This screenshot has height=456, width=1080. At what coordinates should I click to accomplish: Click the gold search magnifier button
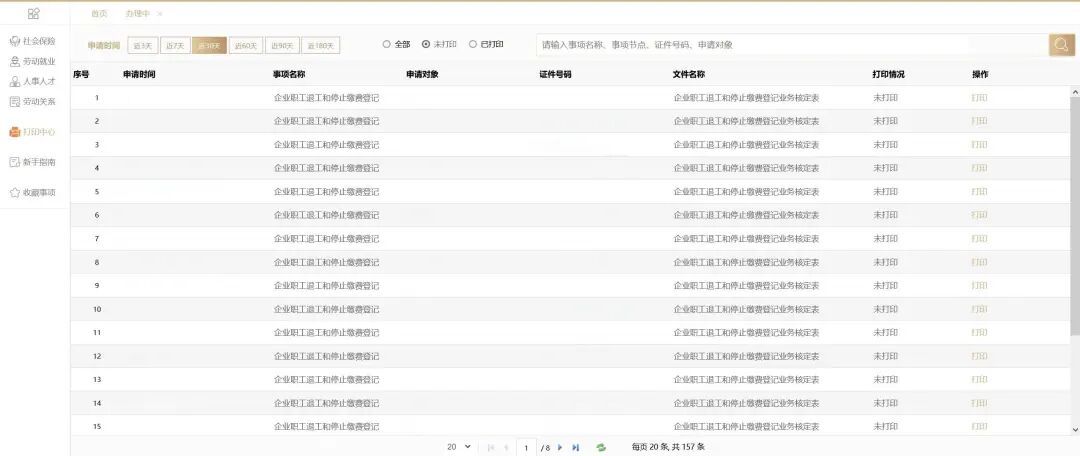(1061, 45)
